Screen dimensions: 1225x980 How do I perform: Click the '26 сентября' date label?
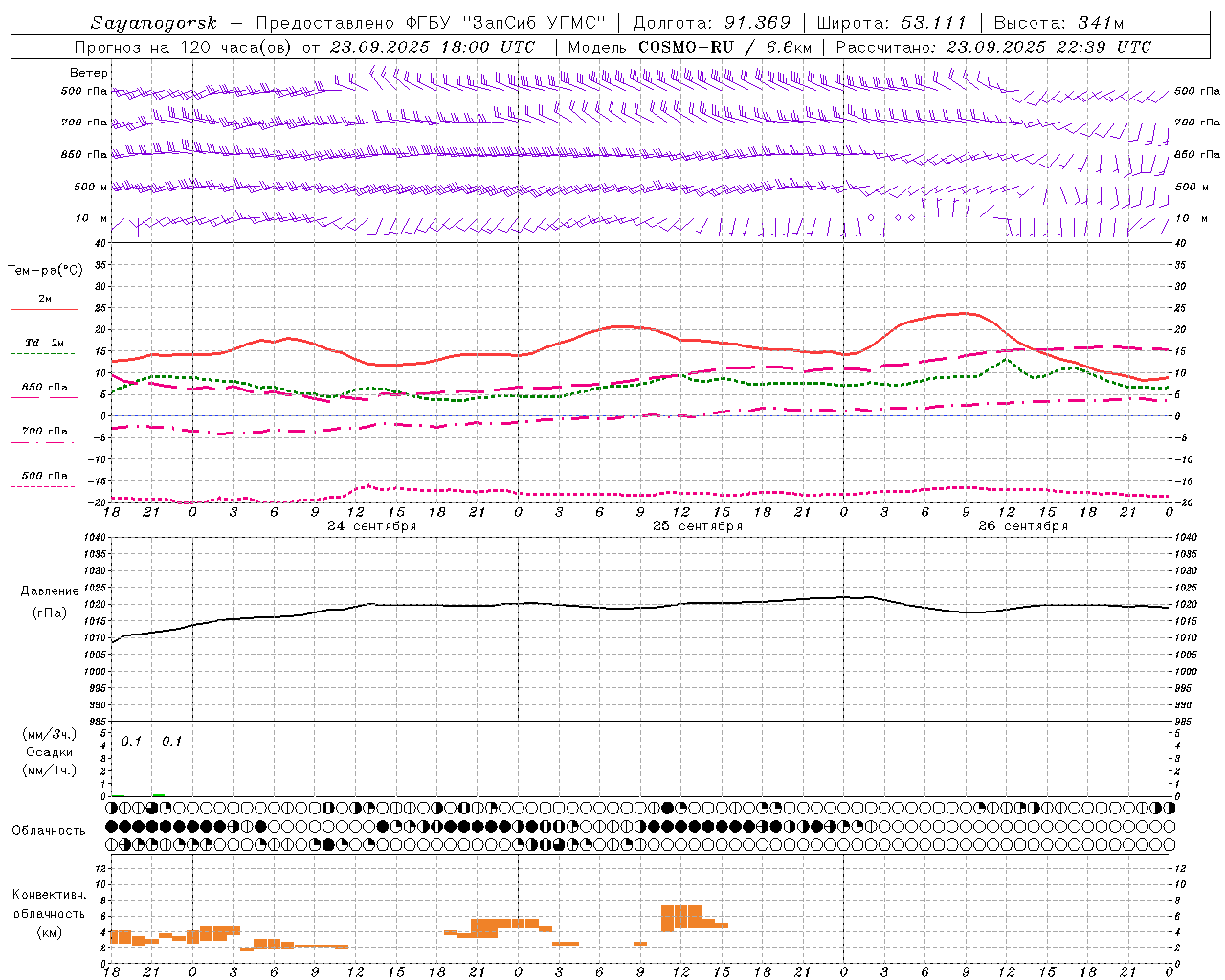[x=1023, y=526]
